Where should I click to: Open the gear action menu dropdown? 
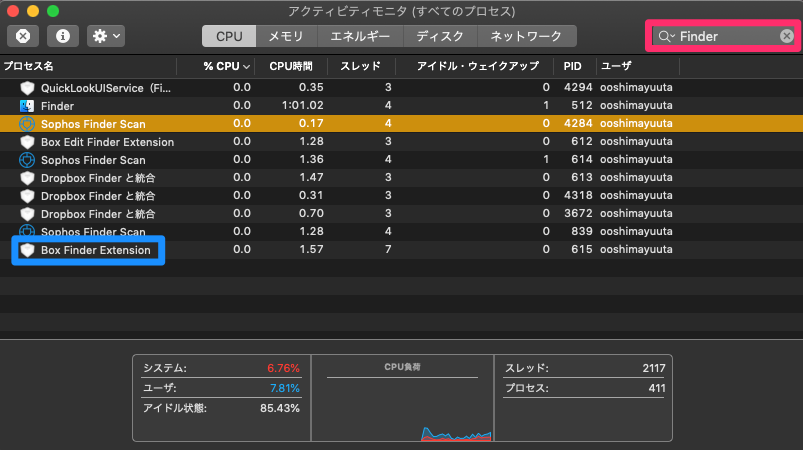pyautogui.click(x=106, y=36)
